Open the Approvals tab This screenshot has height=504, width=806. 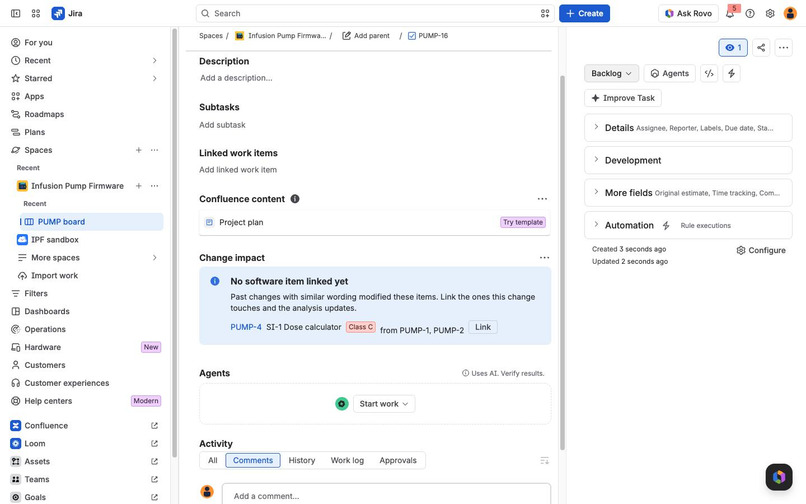(x=398, y=460)
